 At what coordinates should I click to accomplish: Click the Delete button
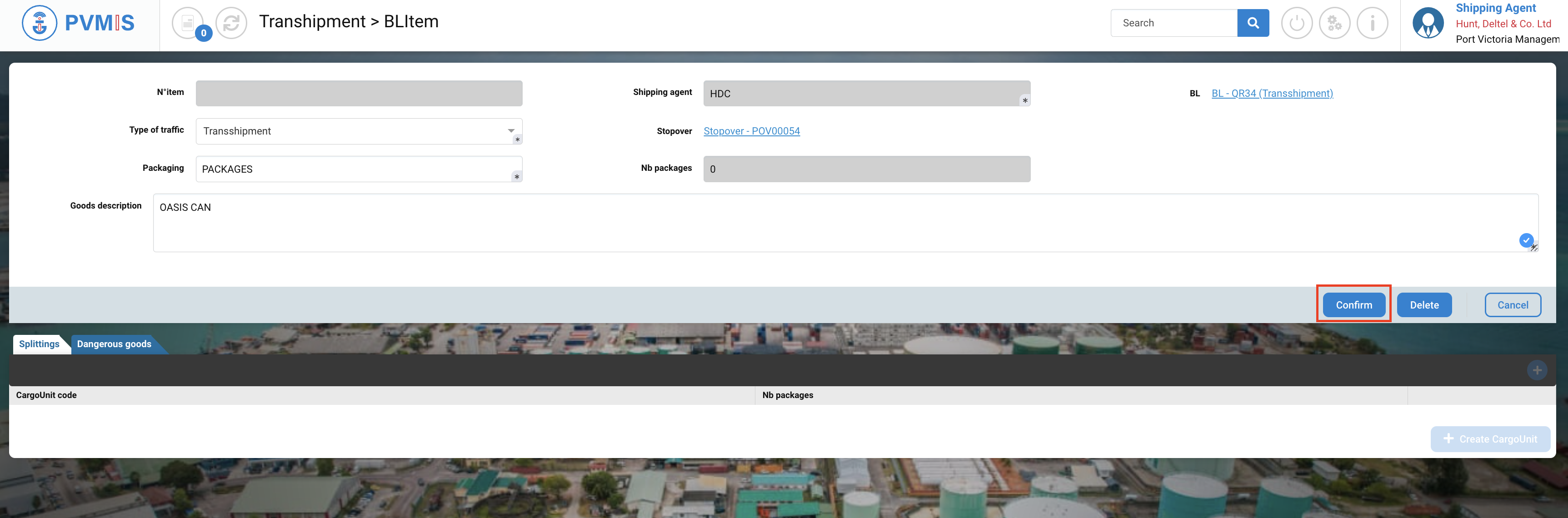point(1424,305)
